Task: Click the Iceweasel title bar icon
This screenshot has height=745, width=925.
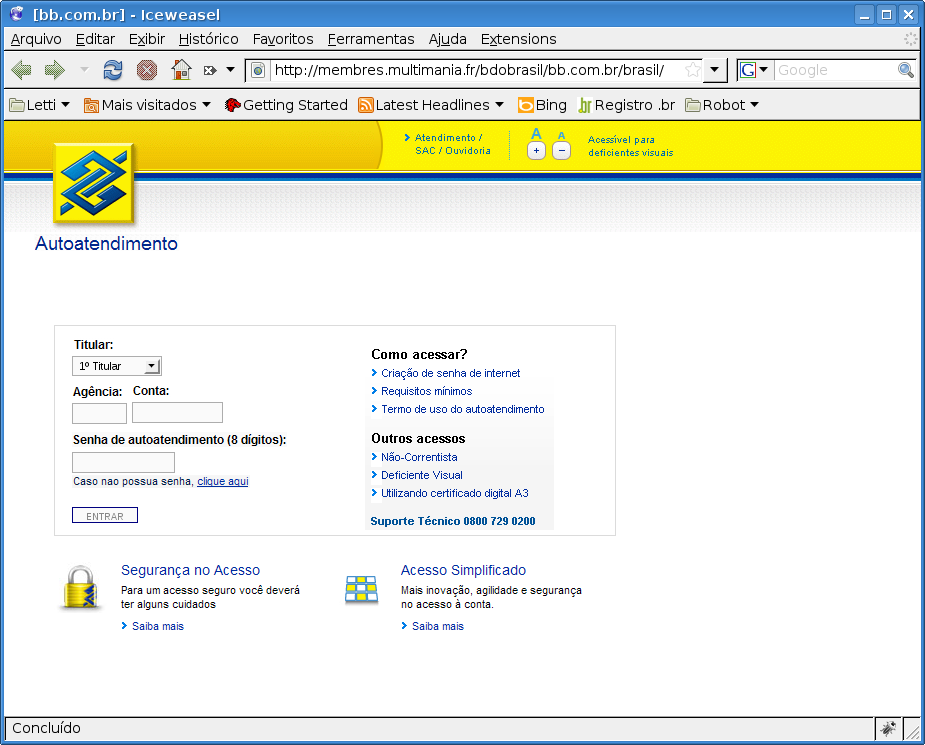Action: (x=17, y=14)
